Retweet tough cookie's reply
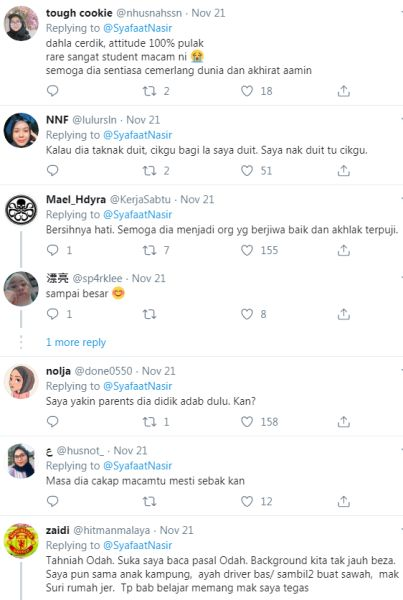The width and height of the screenshot is (403, 600). coord(149,91)
